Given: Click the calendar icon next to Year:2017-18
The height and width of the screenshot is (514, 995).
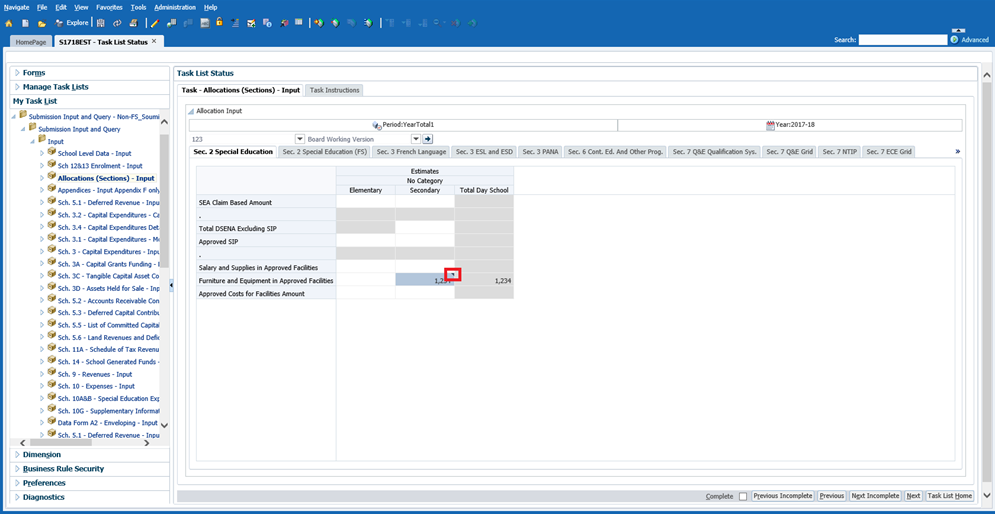Looking at the screenshot, I should click(x=770, y=125).
